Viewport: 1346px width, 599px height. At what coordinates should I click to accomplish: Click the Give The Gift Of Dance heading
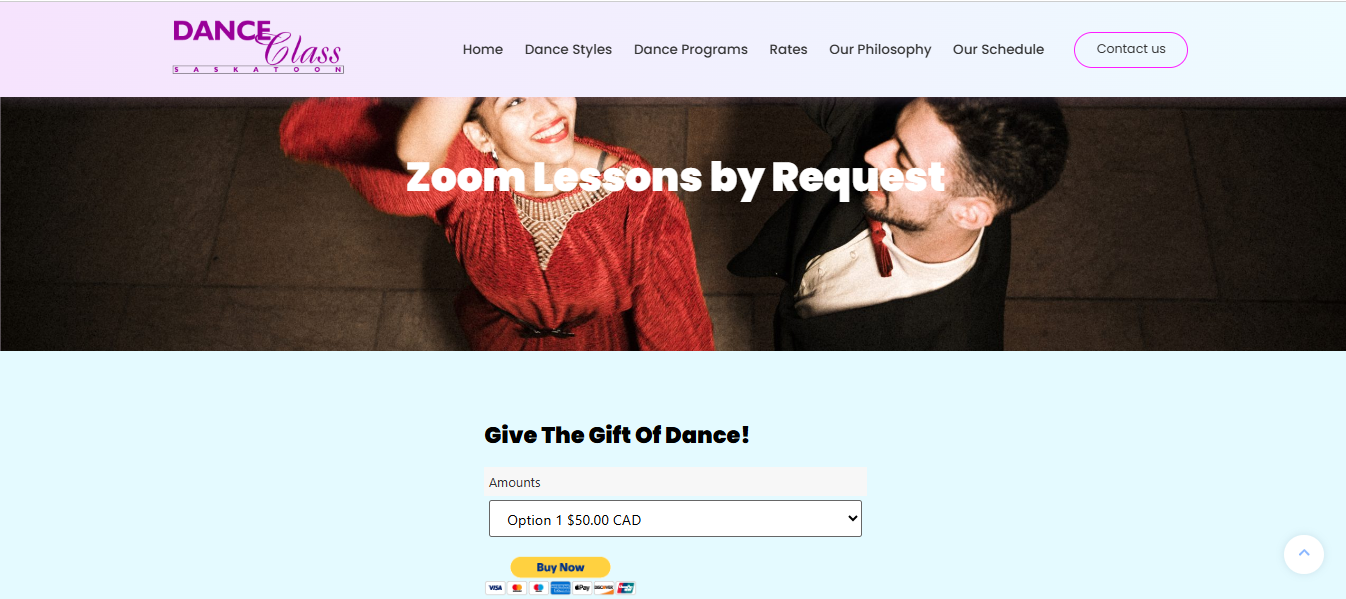(617, 435)
